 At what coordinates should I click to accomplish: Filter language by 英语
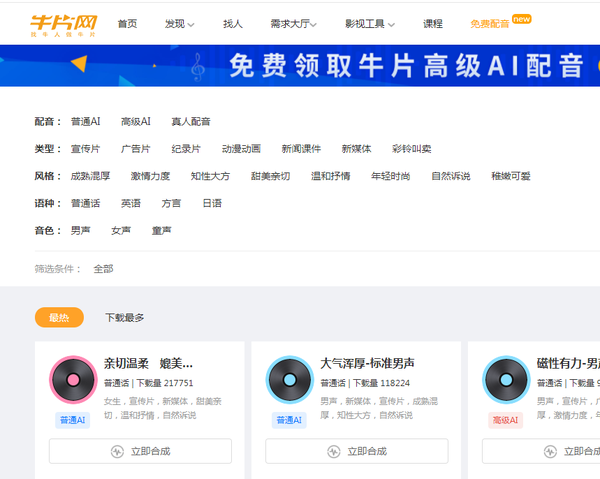pos(130,203)
